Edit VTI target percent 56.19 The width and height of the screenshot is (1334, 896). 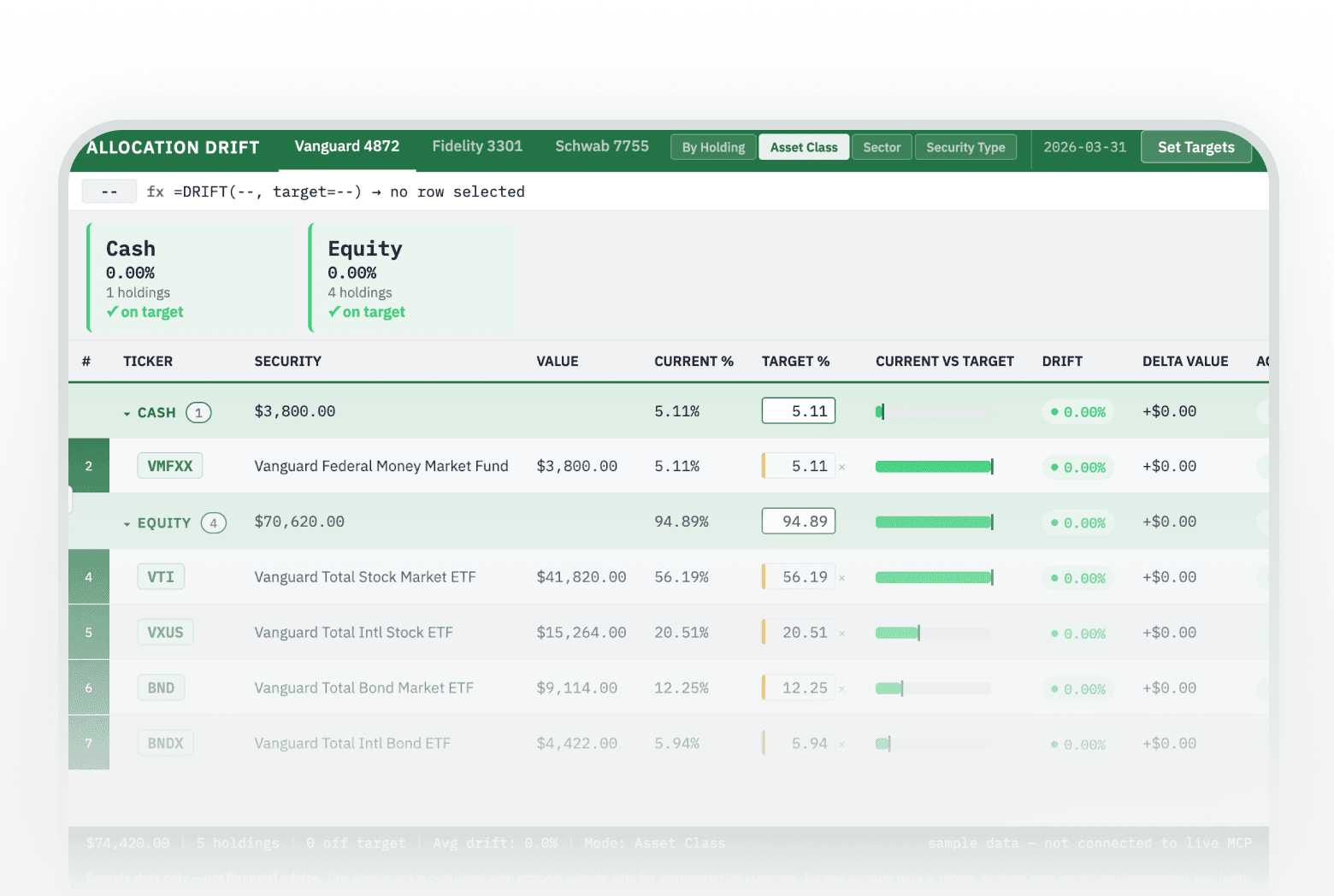[798, 577]
